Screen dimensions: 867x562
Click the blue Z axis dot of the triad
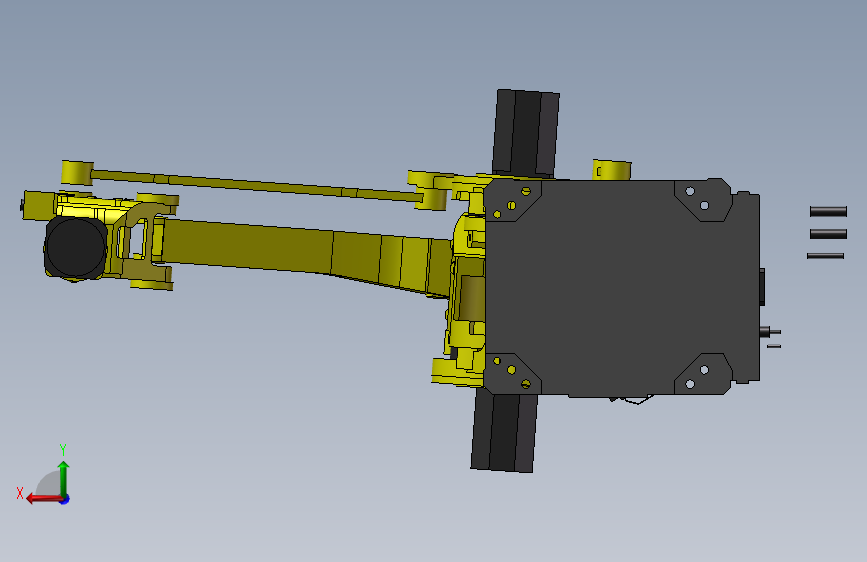(65, 499)
